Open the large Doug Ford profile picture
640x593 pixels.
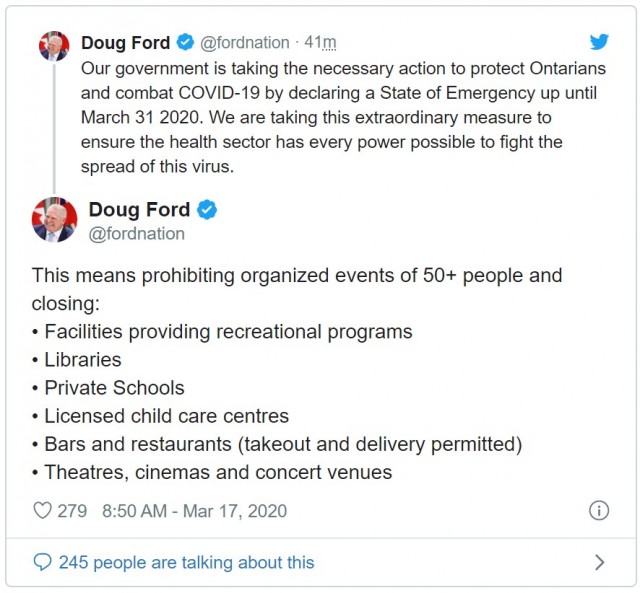pos(54,220)
